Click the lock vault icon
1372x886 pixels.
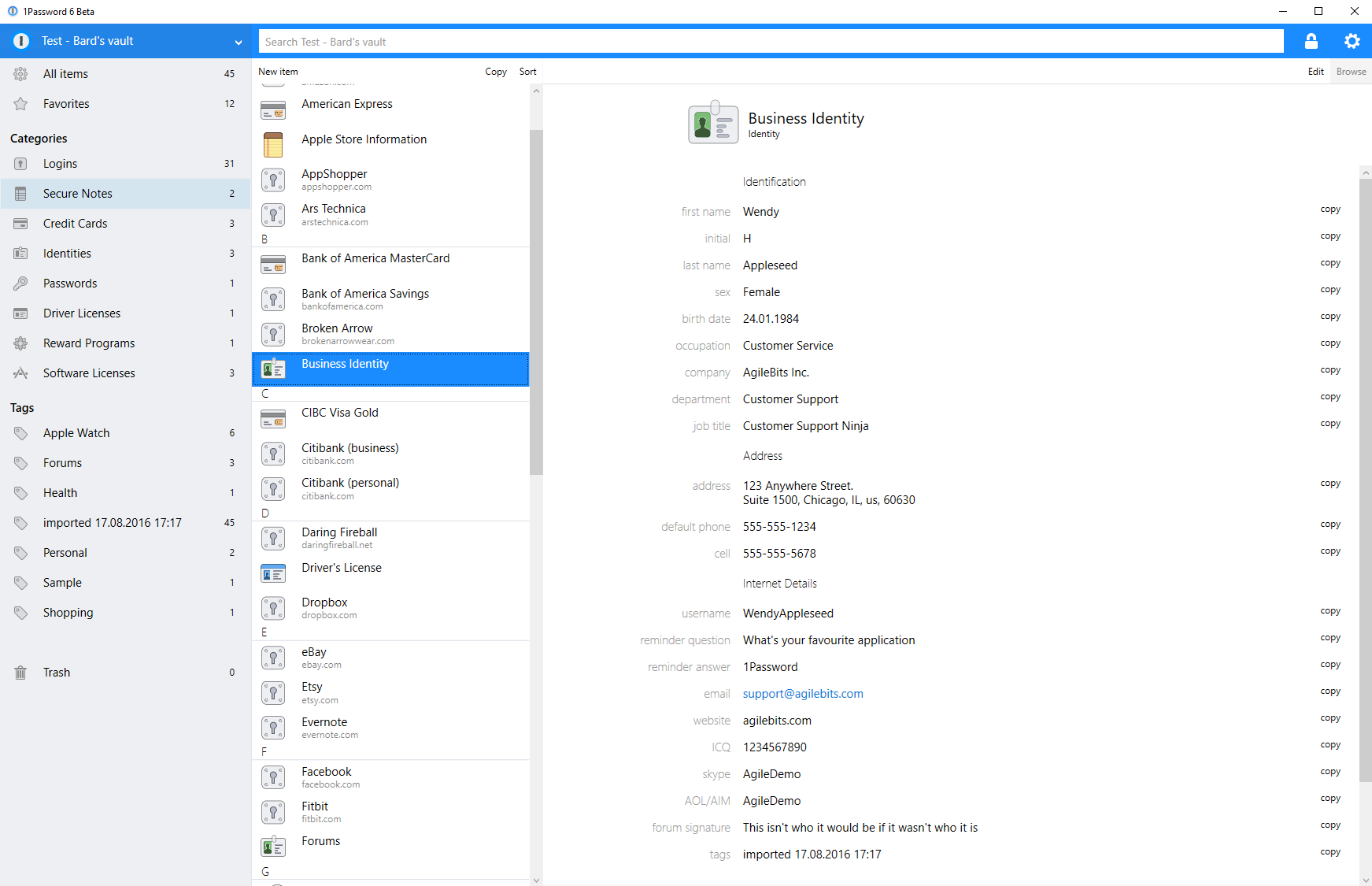[x=1311, y=41]
